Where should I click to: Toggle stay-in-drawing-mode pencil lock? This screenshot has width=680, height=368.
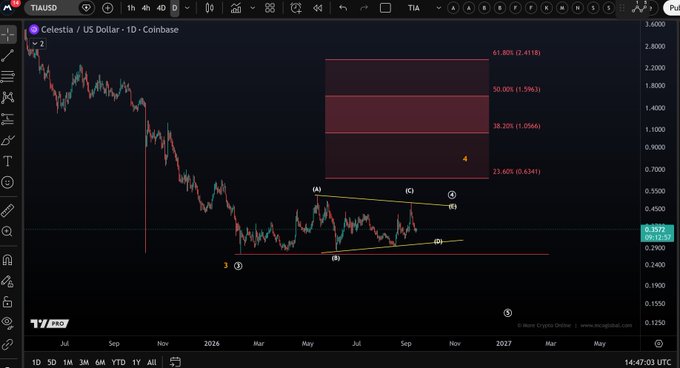click(x=8, y=281)
